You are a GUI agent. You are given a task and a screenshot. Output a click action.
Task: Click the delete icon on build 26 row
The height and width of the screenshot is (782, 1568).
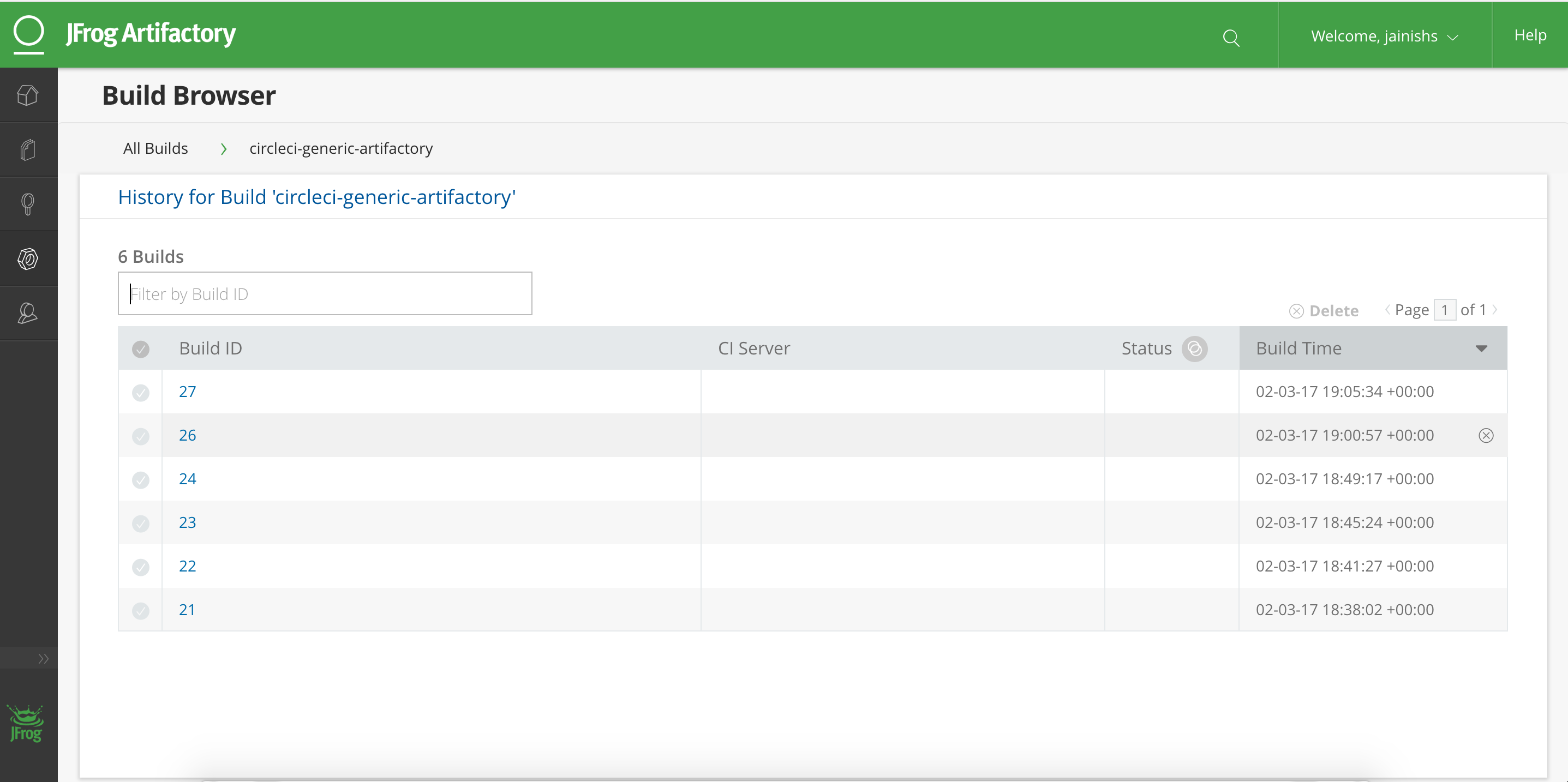tap(1486, 436)
